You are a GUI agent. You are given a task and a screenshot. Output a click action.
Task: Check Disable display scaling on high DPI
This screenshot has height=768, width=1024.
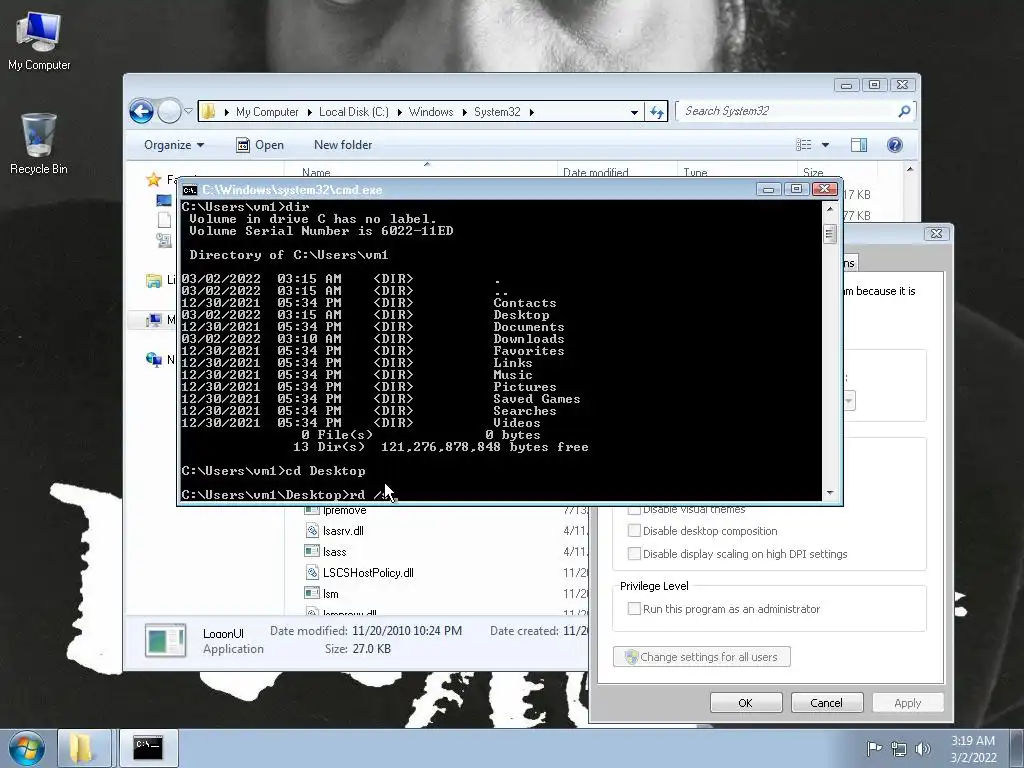[x=633, y=554]
